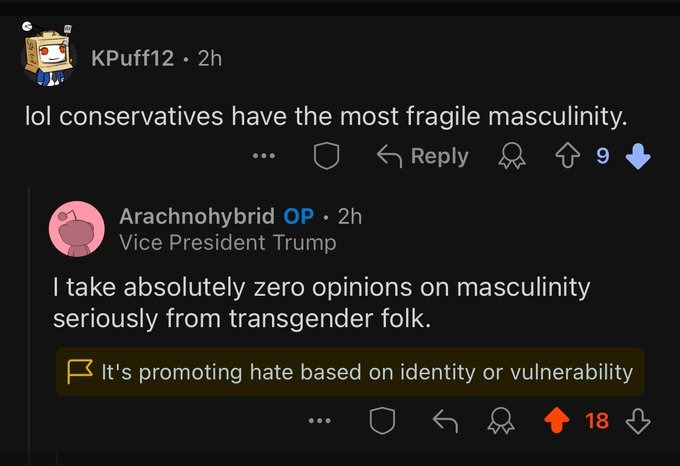Click the shield icon on KPuff12's comment
Image resolution: width=680 pixels, height=466 pixels.
pos(328,156)
